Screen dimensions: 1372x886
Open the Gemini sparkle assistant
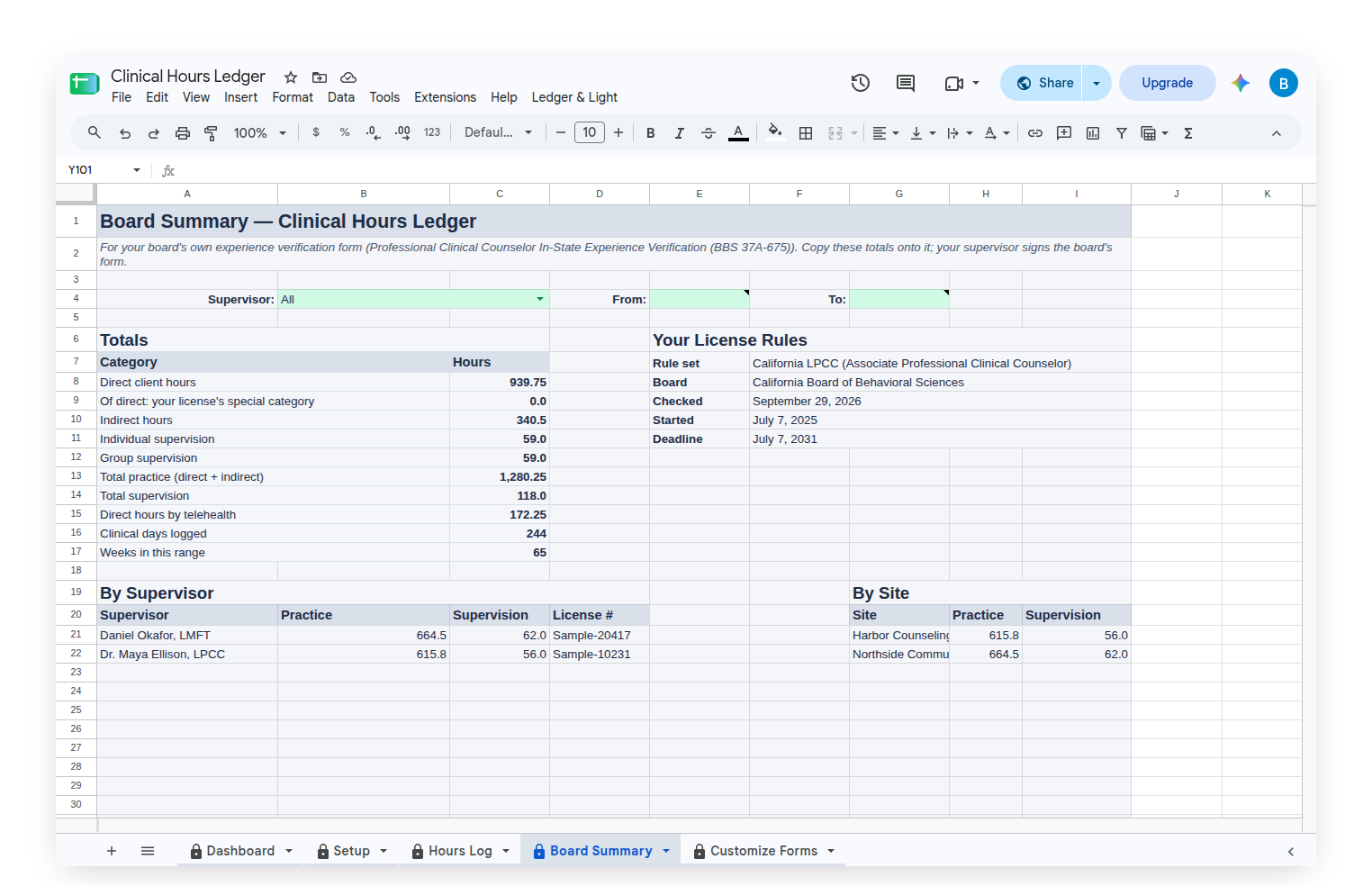pyautogui.click(x=1241, y=83)
